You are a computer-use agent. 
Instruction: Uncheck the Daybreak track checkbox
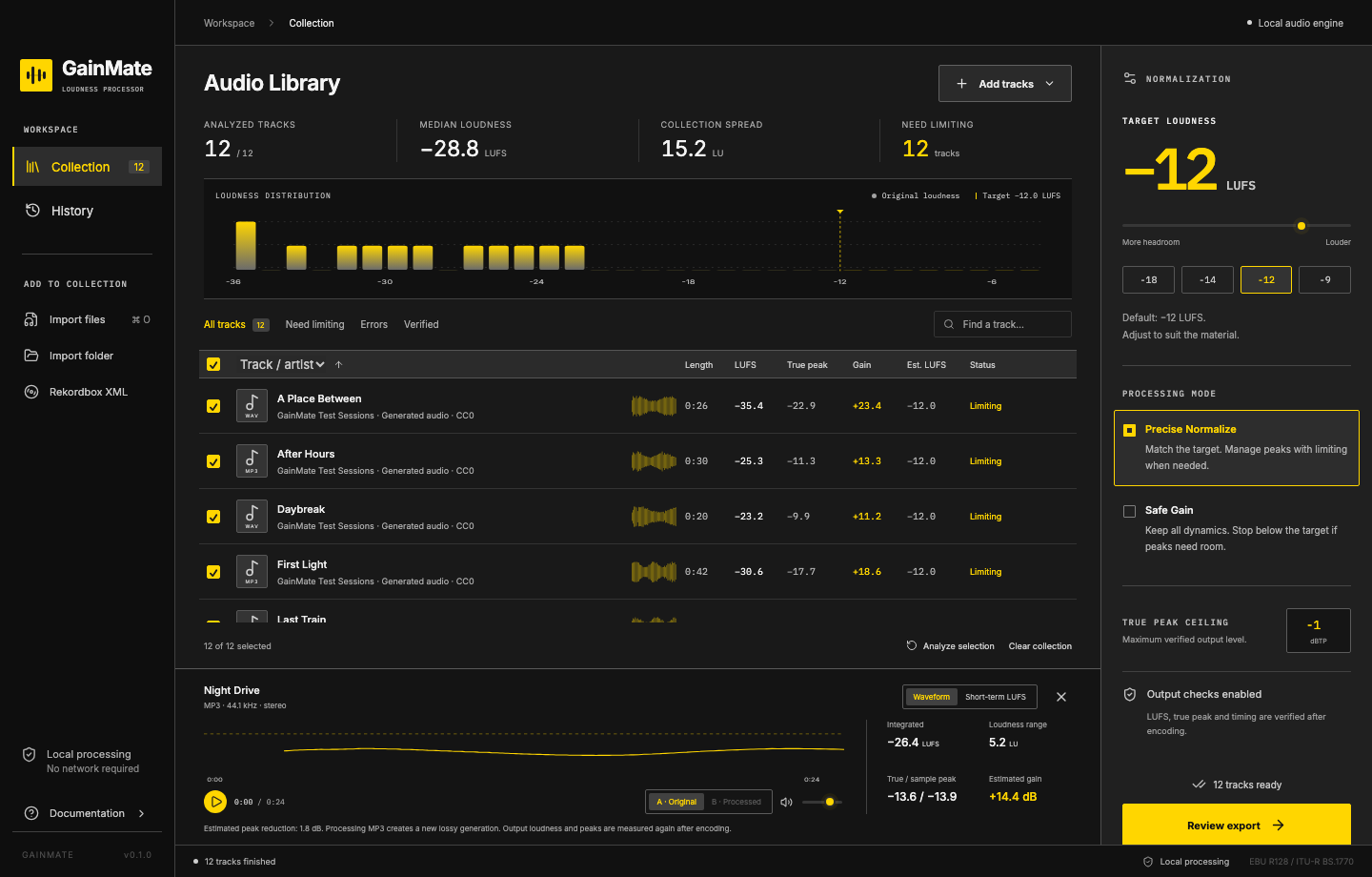pyautogui.click(x=213, y=517)
